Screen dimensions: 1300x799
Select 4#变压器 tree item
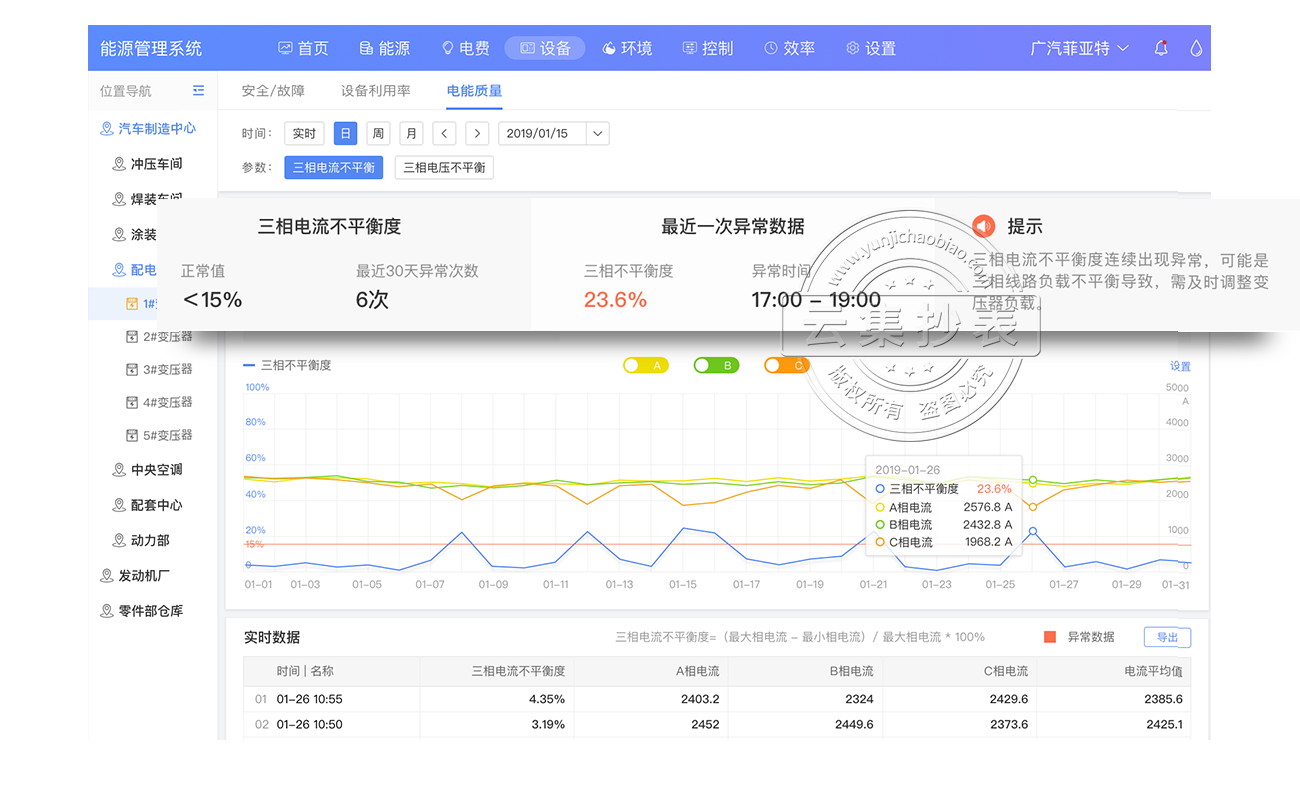(x=168, y=402)
